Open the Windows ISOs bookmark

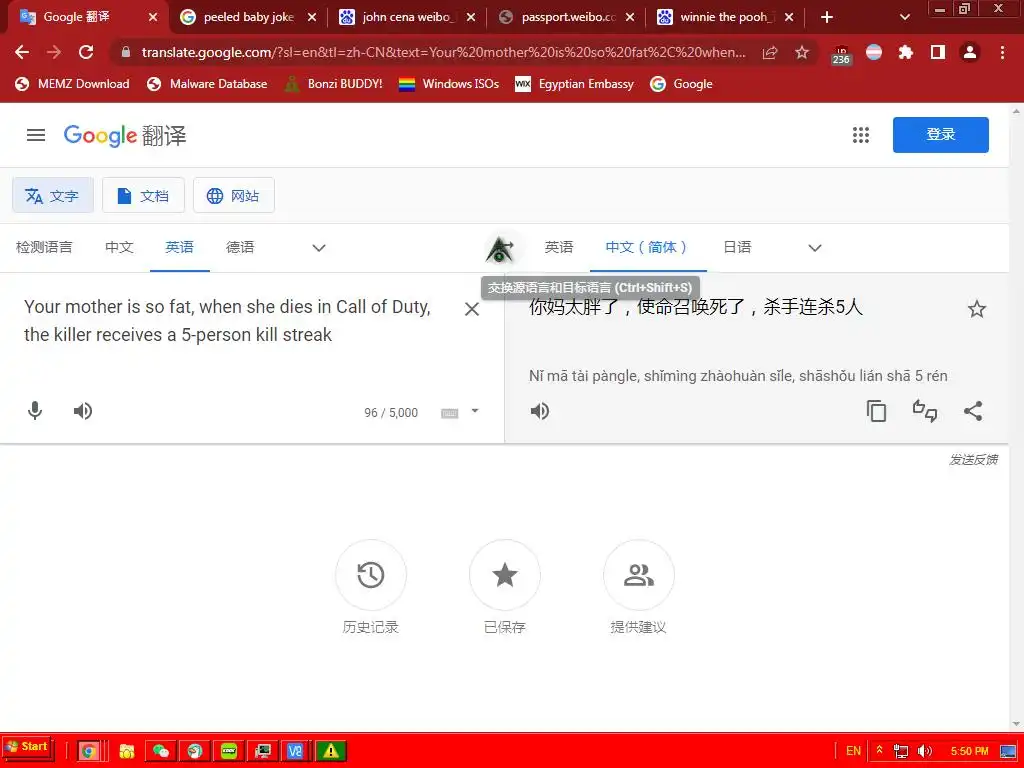tap(449, 84)
